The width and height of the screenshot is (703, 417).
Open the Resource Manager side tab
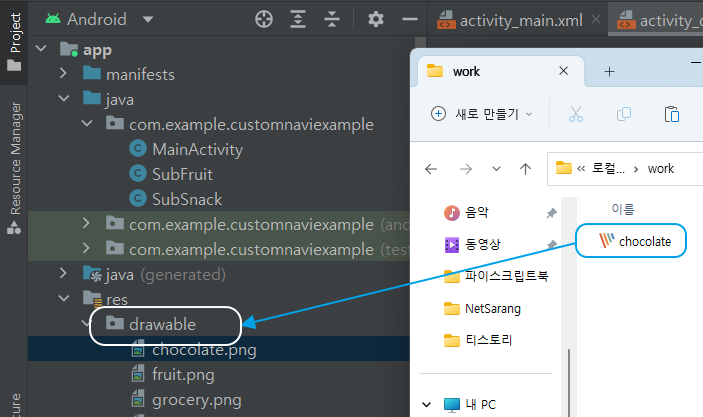pos(15,168)
